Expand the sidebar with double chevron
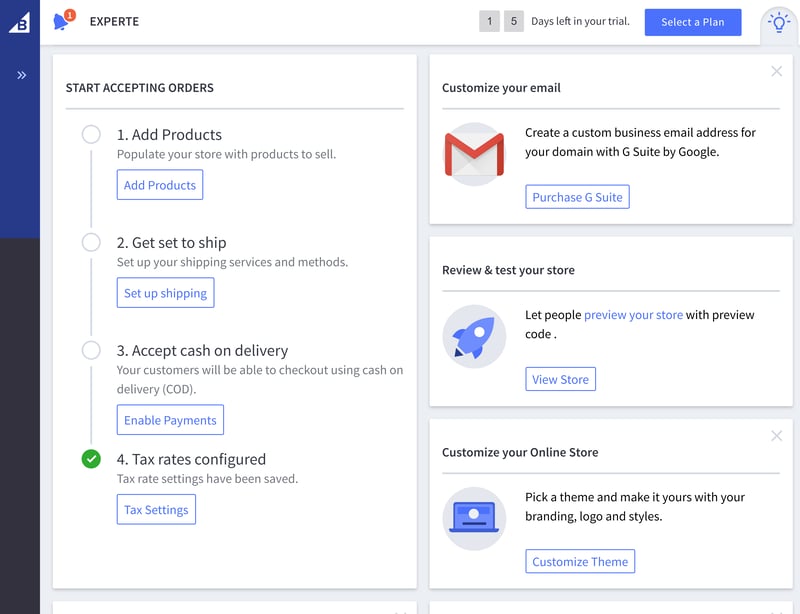The width and height of the screenshot is (800, 614). (x=21, y=76)
